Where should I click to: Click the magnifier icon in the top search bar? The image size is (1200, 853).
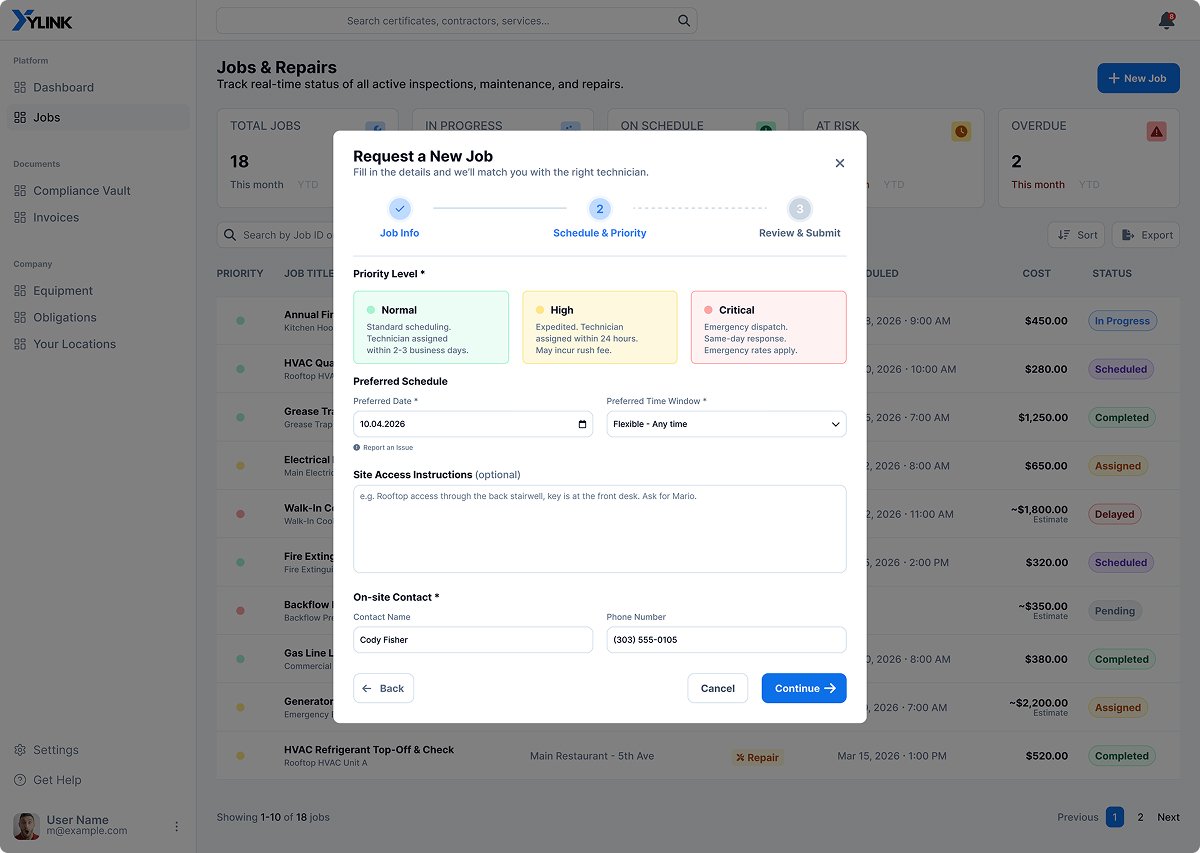pos(684,21)
